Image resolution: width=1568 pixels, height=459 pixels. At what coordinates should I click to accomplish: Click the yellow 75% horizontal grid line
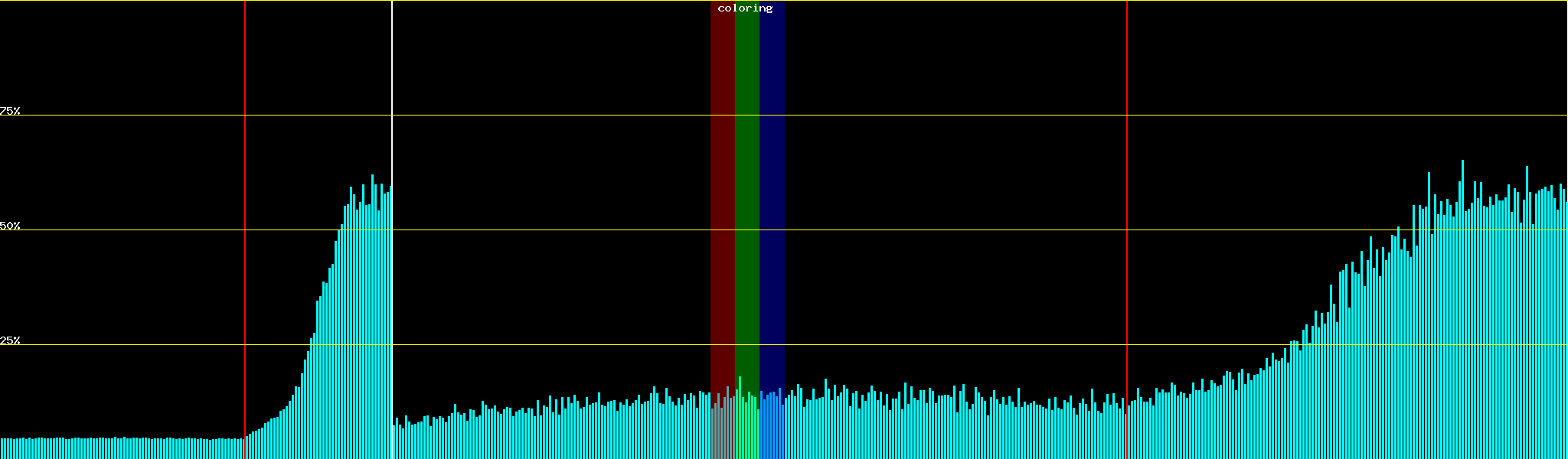pyautogui.click(x=919, y=116)
